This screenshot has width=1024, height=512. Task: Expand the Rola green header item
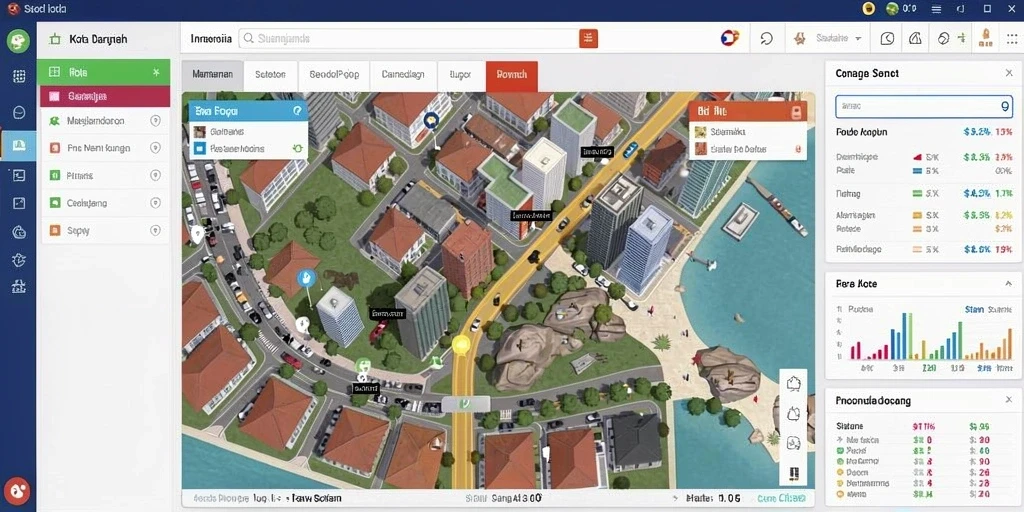(x=104, y=72)
